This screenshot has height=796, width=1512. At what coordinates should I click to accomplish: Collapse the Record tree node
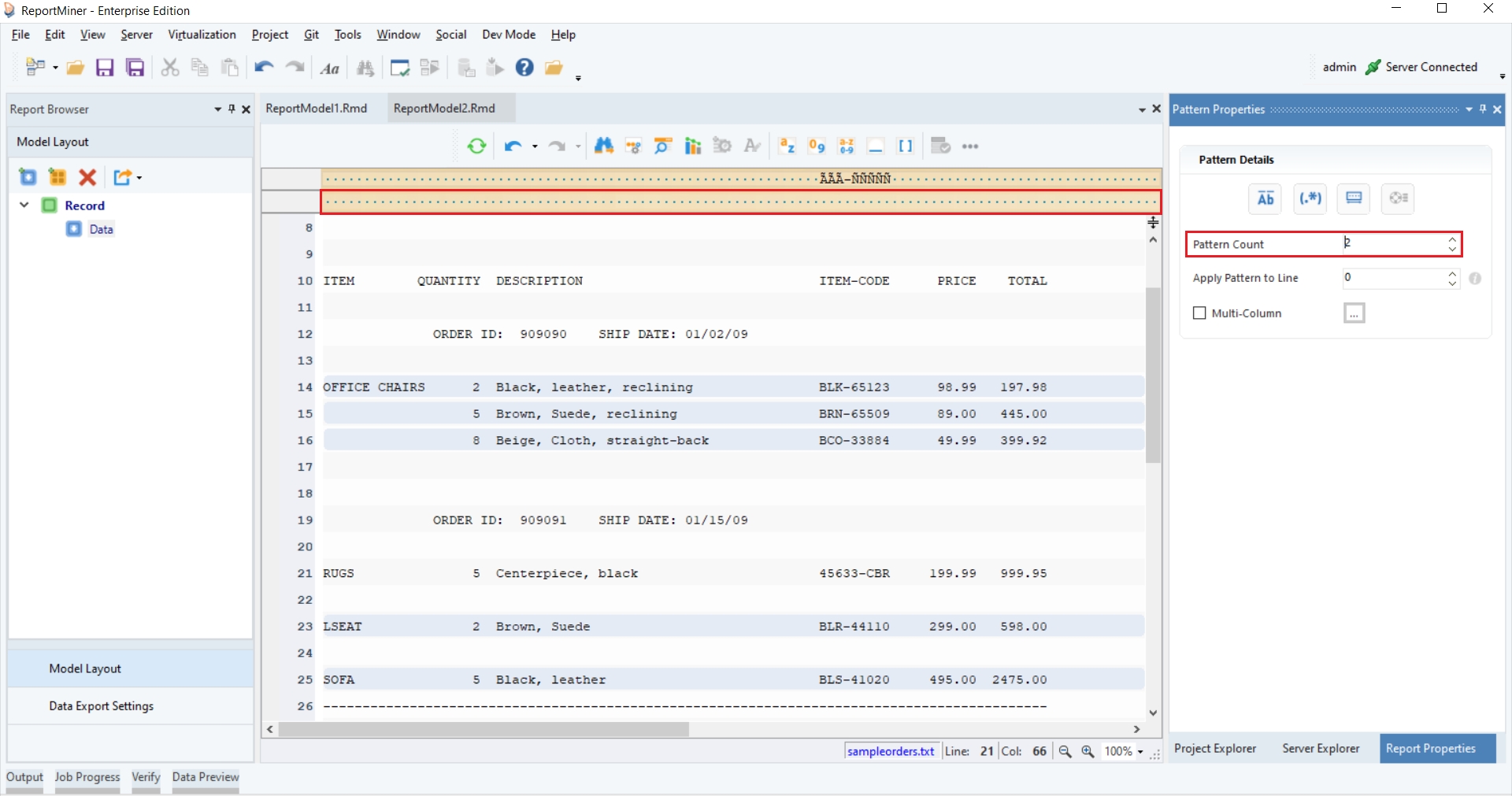24,205
